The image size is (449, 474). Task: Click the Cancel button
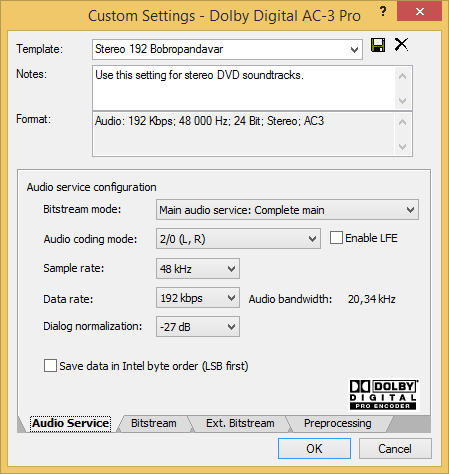pos(395,449)
